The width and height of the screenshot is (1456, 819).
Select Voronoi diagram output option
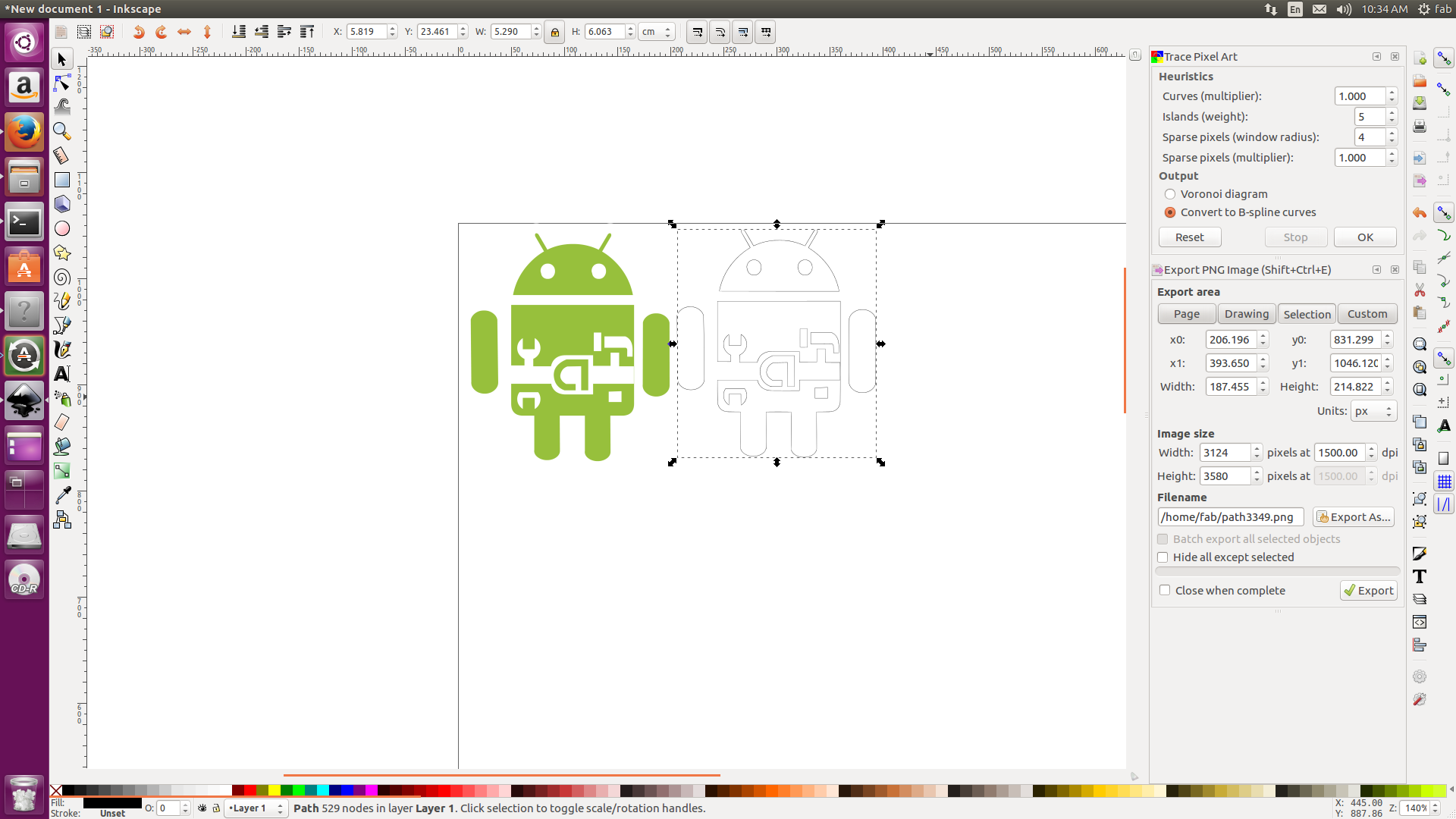pyautogui.click(x=1170, y=194)
